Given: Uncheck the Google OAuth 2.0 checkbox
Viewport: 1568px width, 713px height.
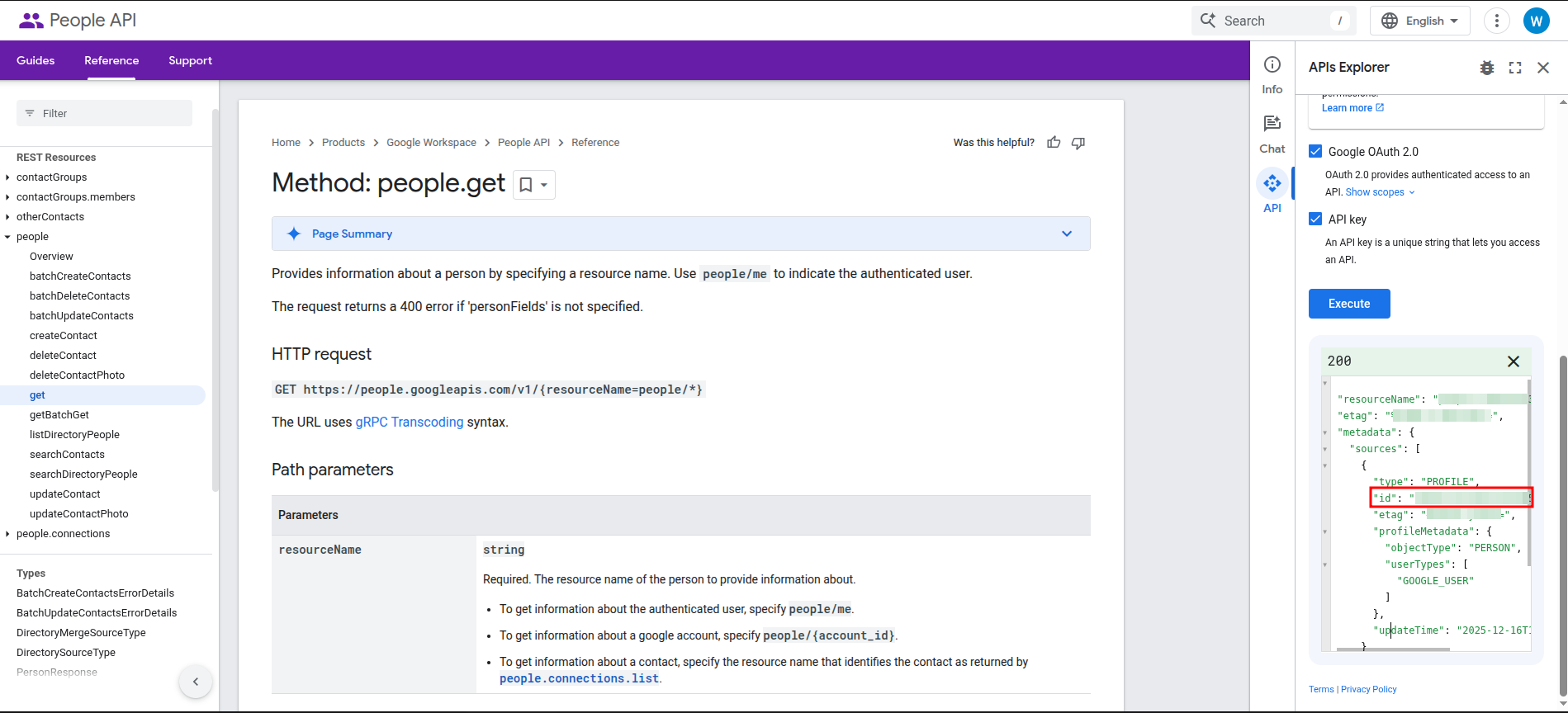Looking at the screenshot, I should point(1315,151).
